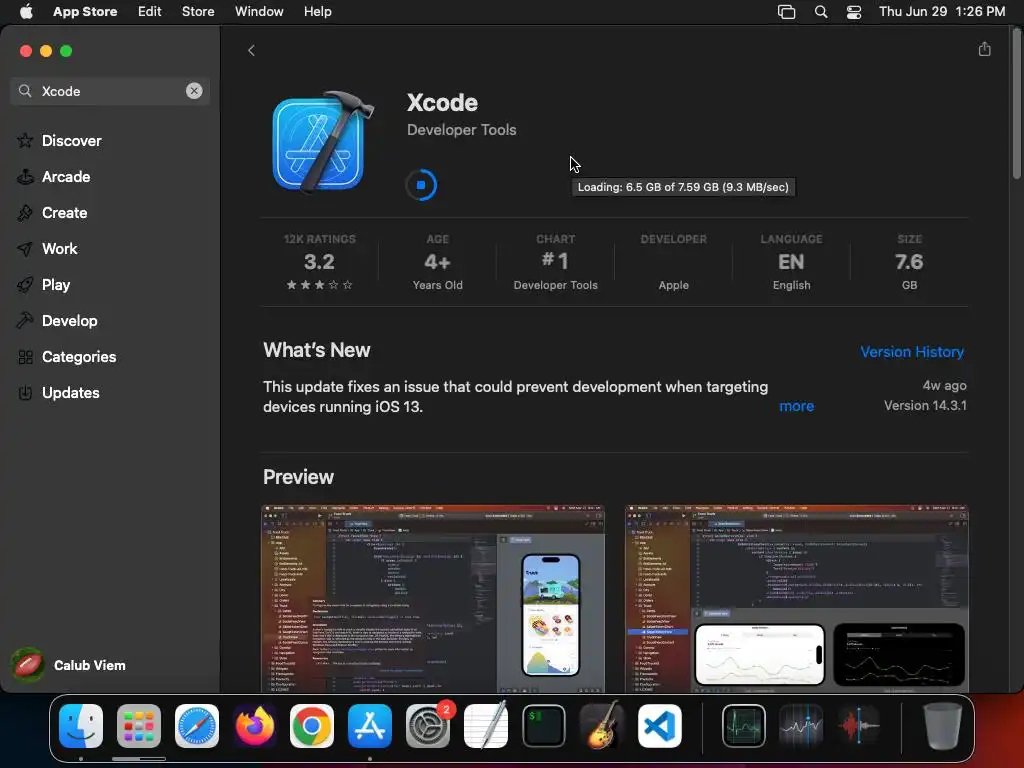Launch Safari from the Dock
The width and height of the screenshot is (1024, 768).
(197, 726)
